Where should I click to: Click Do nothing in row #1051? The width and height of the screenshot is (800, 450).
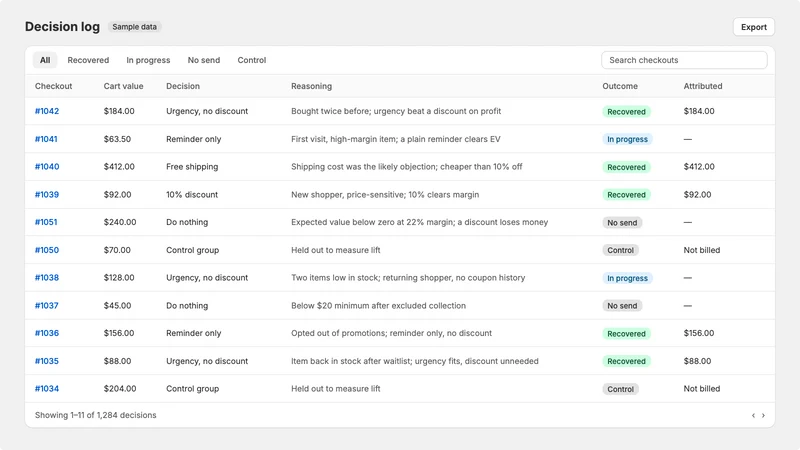(187, 222)
